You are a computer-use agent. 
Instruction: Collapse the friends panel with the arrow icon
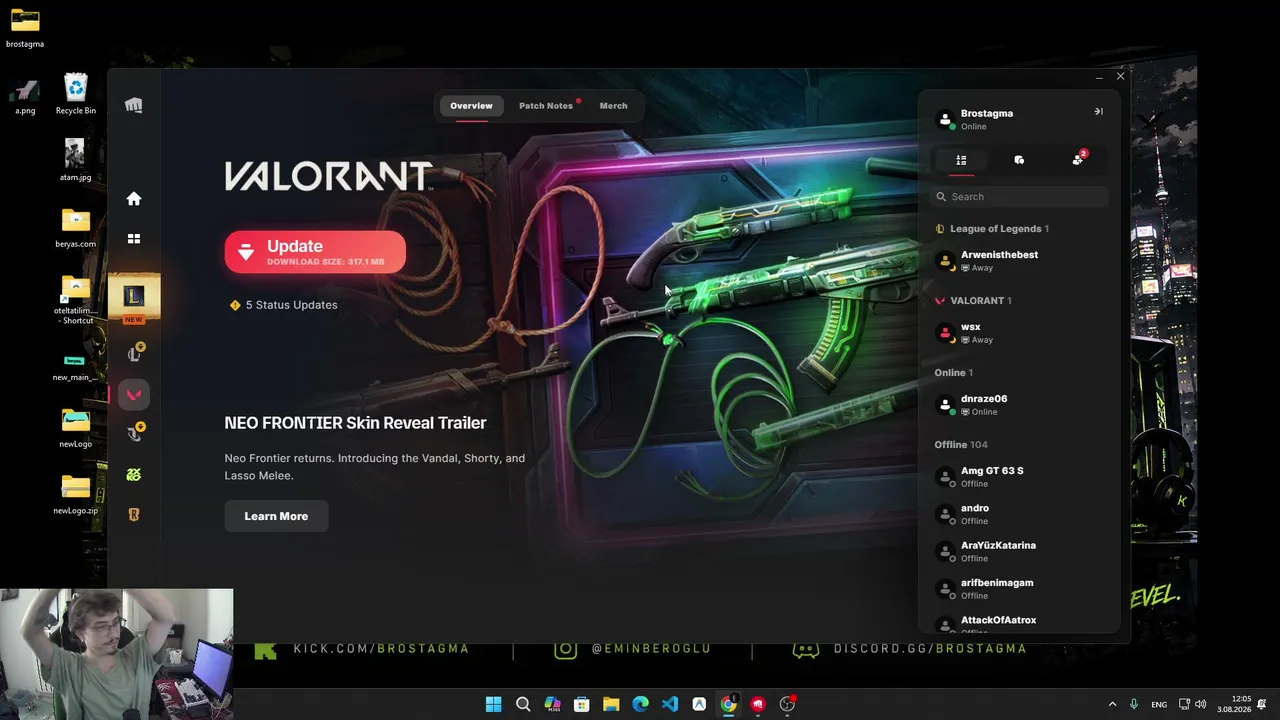point(1098,112)
